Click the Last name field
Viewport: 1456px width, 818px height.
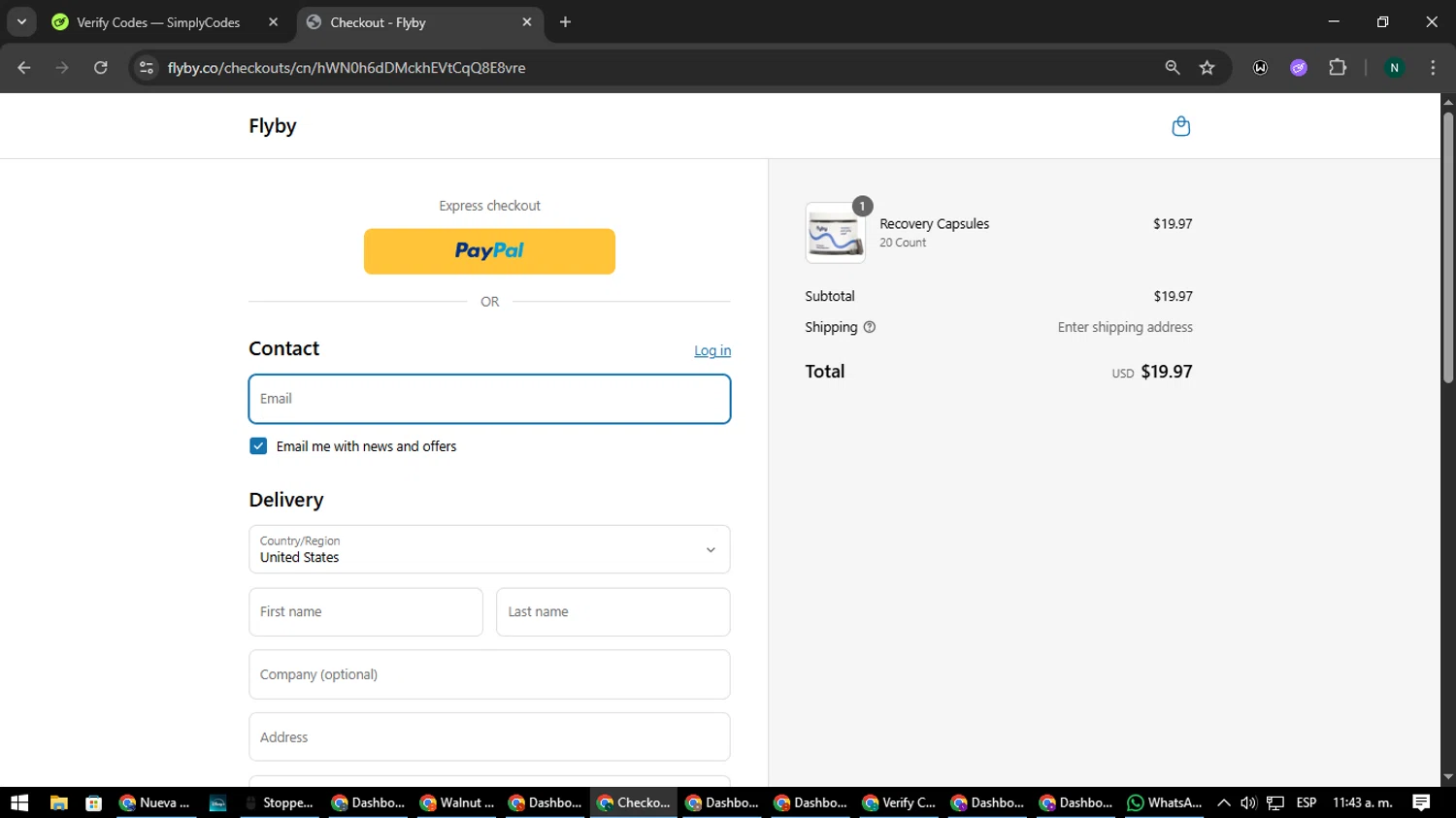(613, 612)
